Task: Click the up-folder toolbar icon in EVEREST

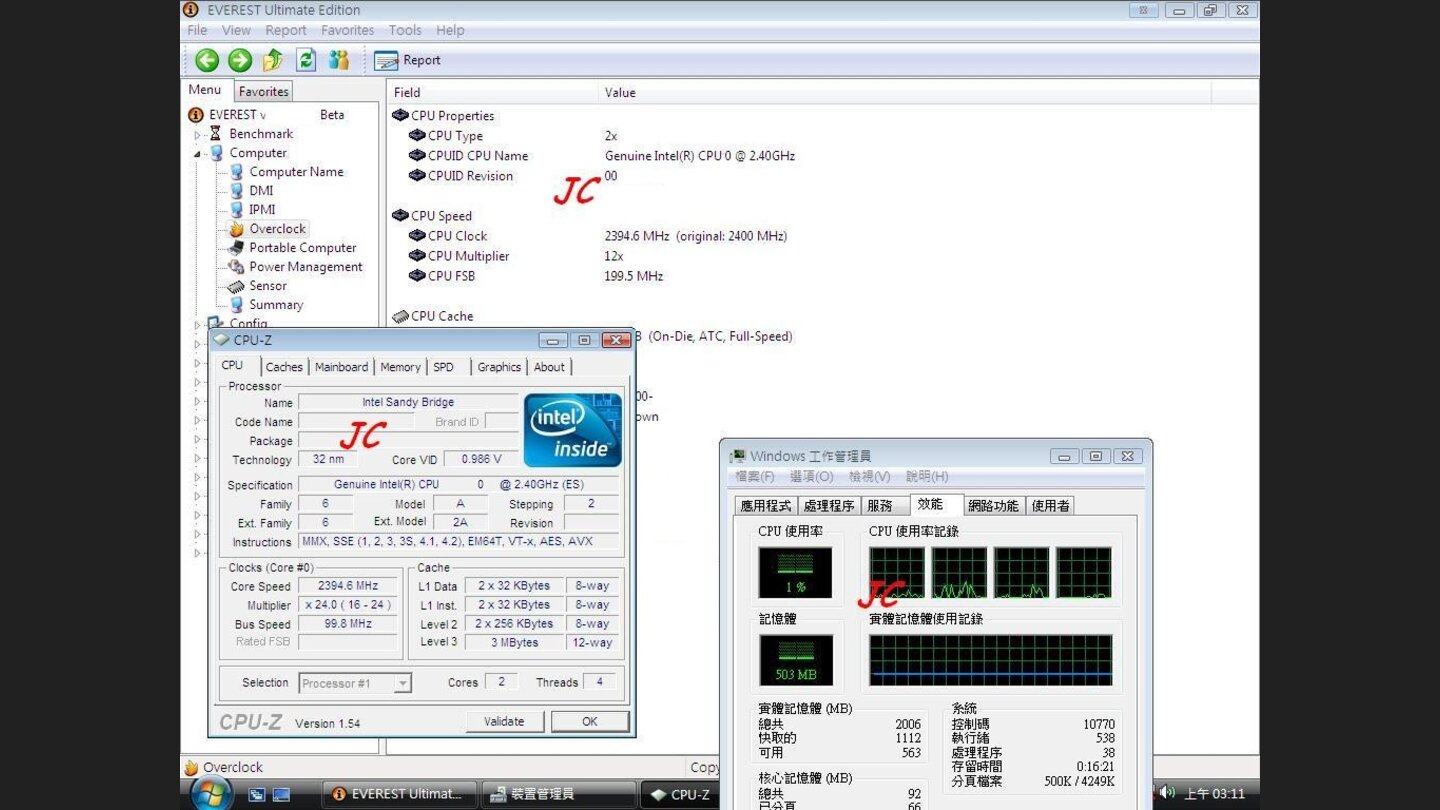Action: [x=273, y=60]
